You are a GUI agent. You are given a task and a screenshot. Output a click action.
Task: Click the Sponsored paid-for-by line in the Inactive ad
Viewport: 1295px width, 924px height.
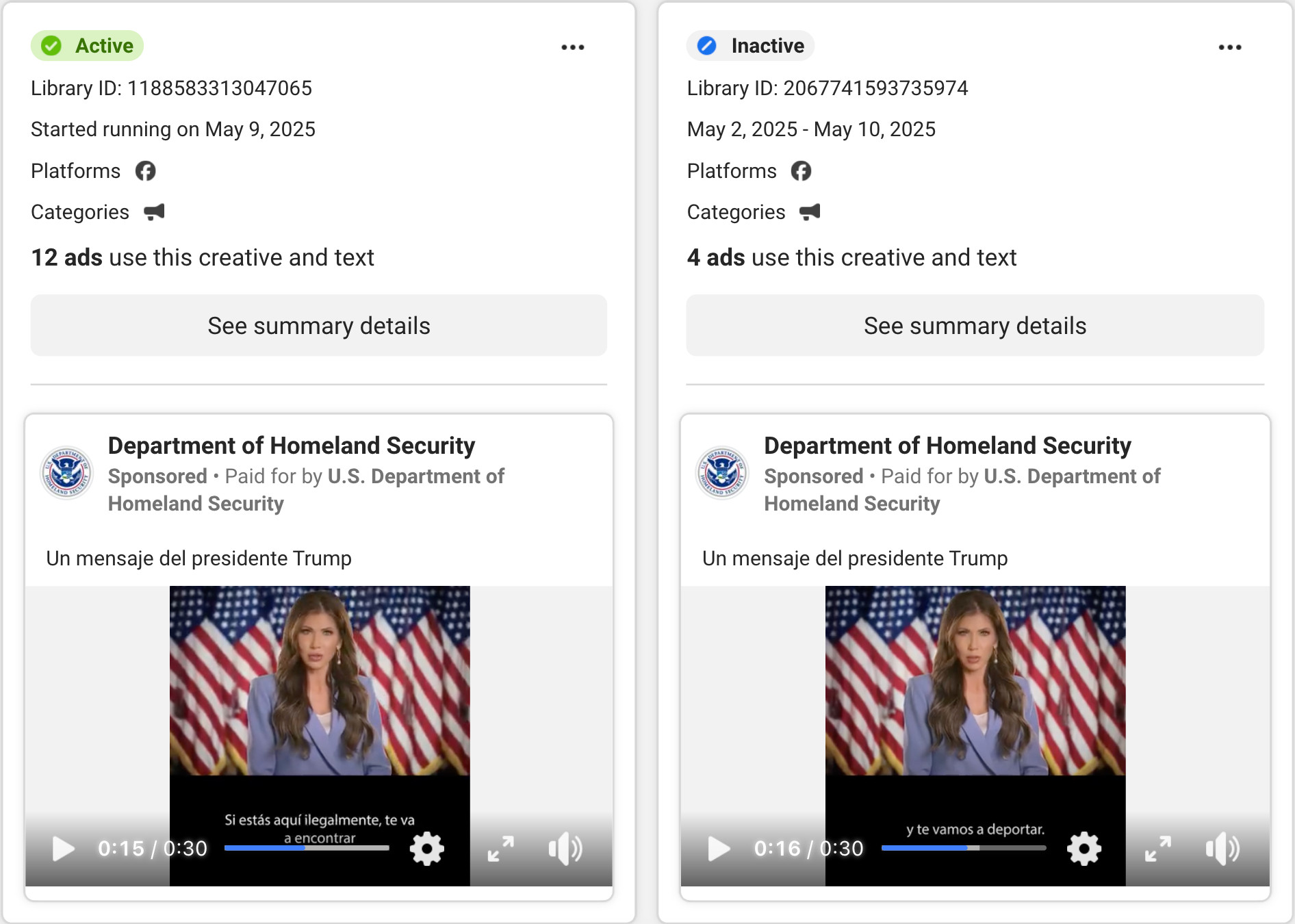(962, 490)
